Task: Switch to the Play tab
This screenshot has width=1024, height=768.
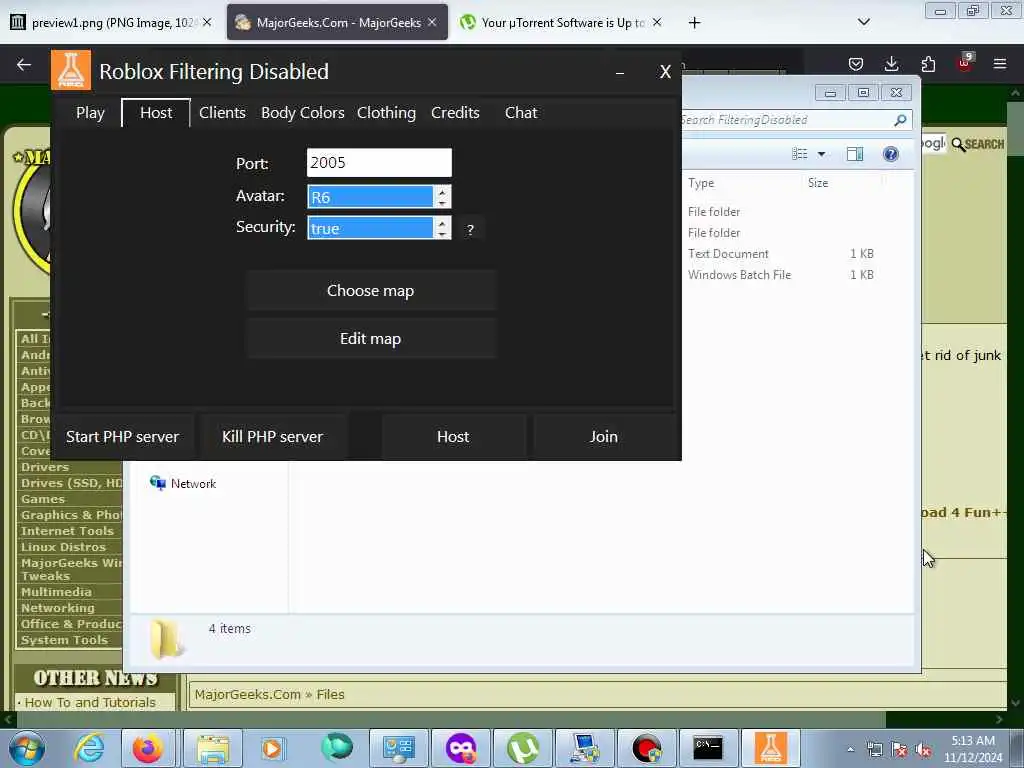Action: point(90,112)
